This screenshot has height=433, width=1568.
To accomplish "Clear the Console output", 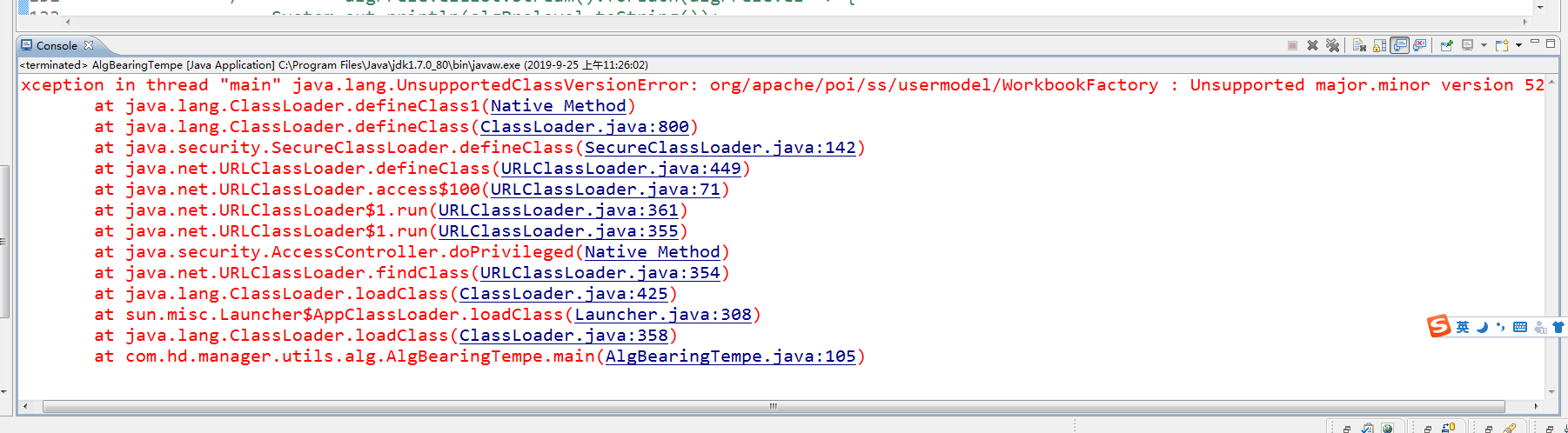I will [1359, 45].
